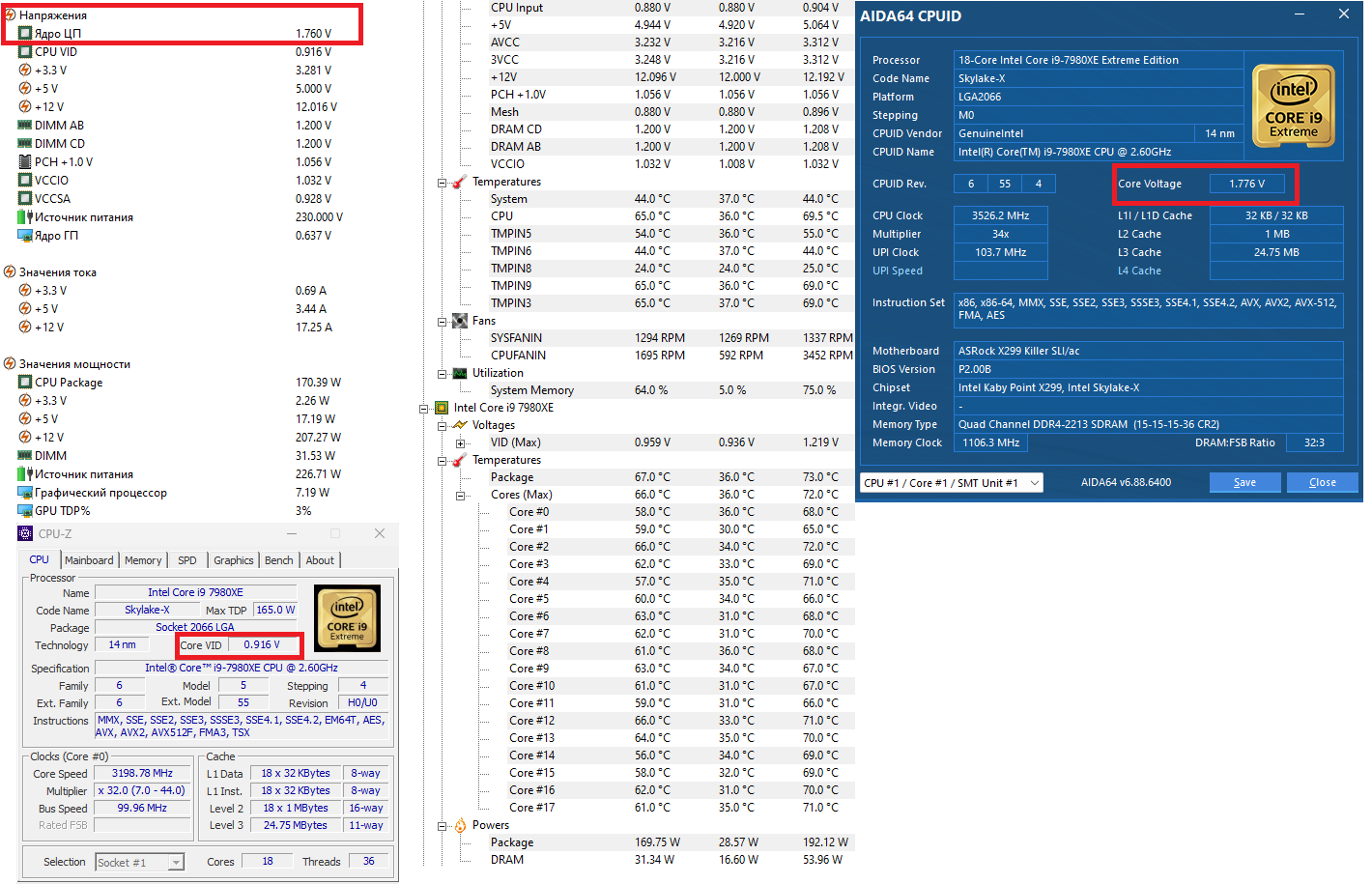Screen dimensions: 1372x884
Task: Select the CPU tab in CPU-Z
Action: click(x=40, y=559)
